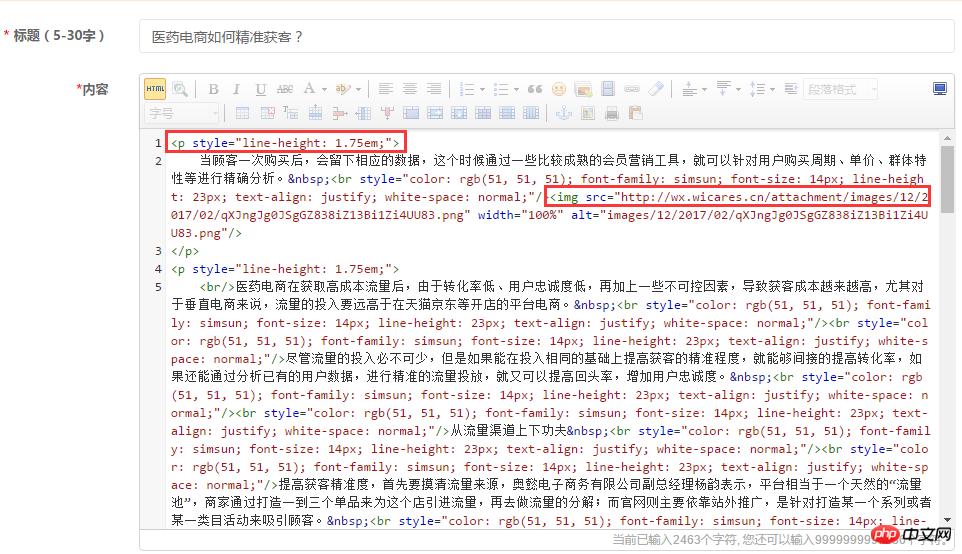The height and width of the screenshot is (554, 962).
Task: Open the 段落格式 paragraph format dropdown
Action: [840, 89]
